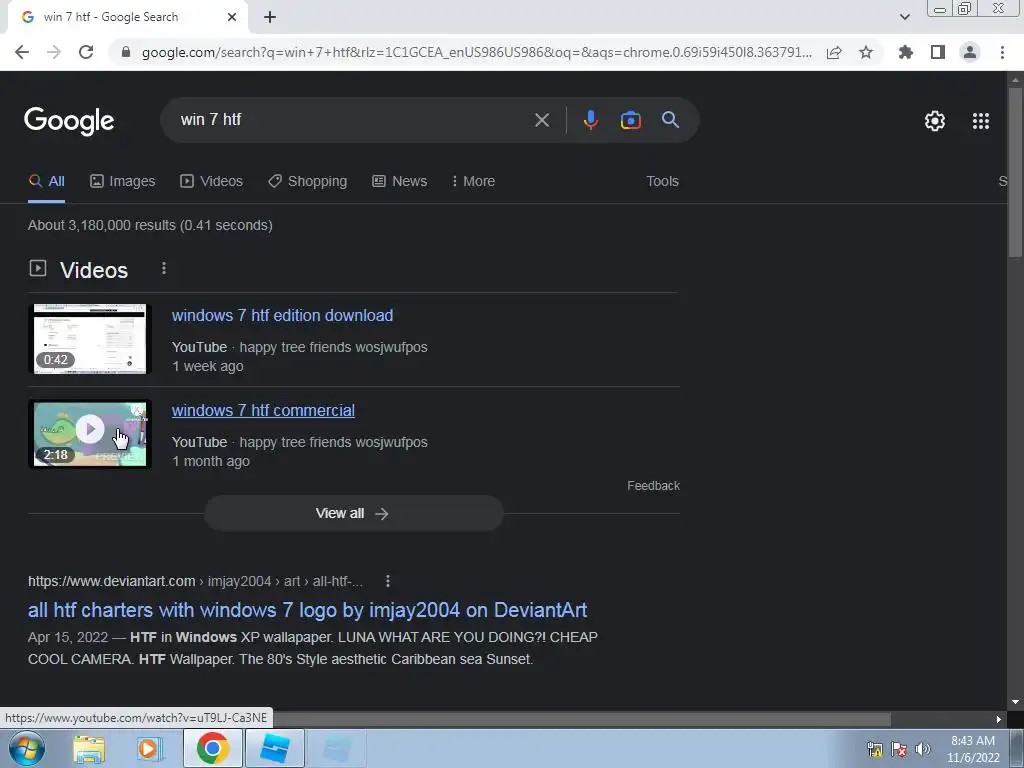Share this page from the address bar
1024x768 pixels.
[x=834, y=52]
